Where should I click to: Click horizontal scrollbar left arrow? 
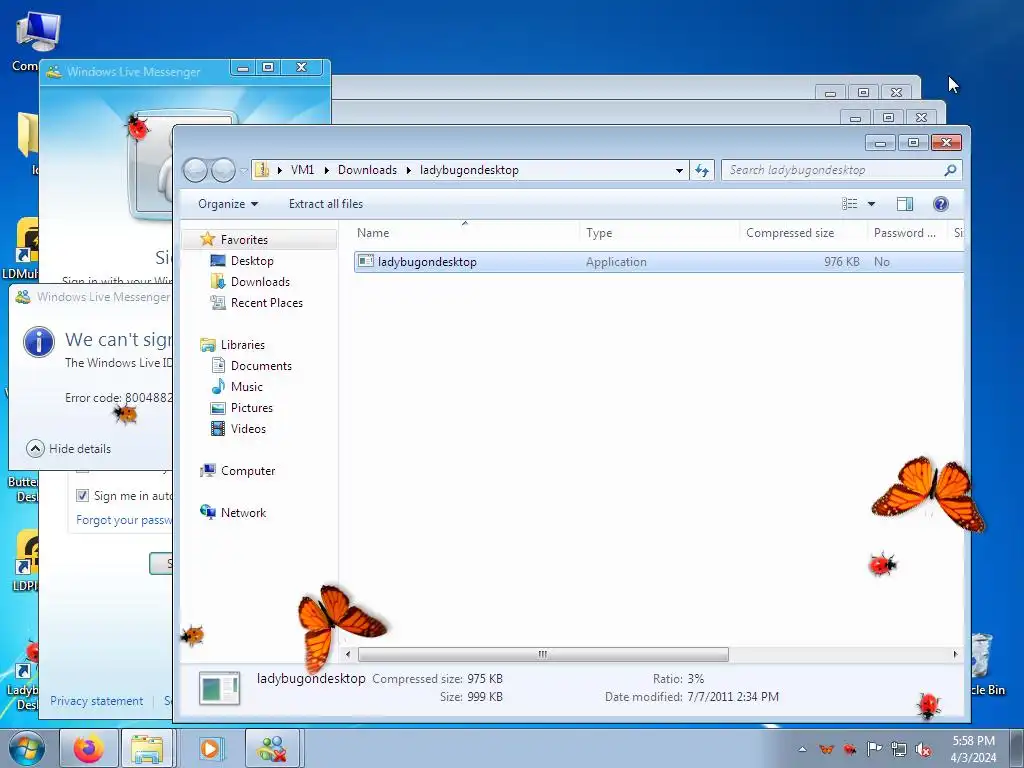click(348, 654)
